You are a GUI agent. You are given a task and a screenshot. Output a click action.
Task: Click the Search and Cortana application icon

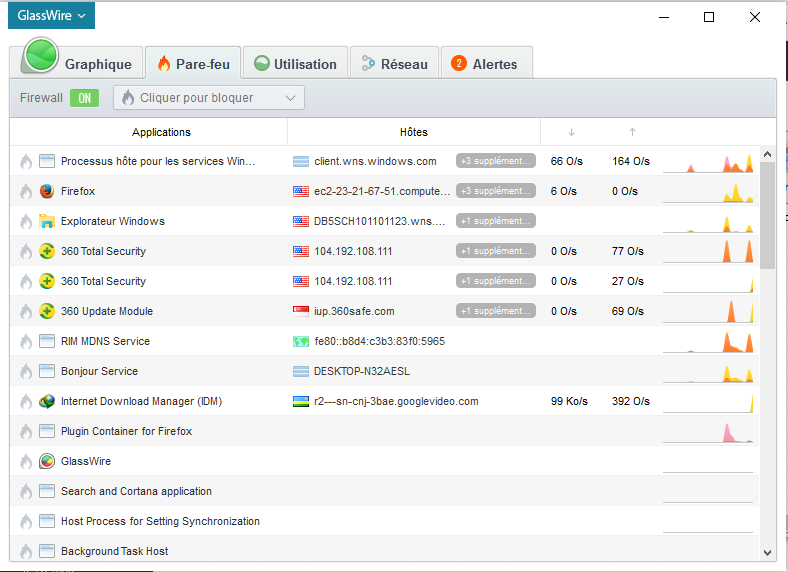click(47, 491)
